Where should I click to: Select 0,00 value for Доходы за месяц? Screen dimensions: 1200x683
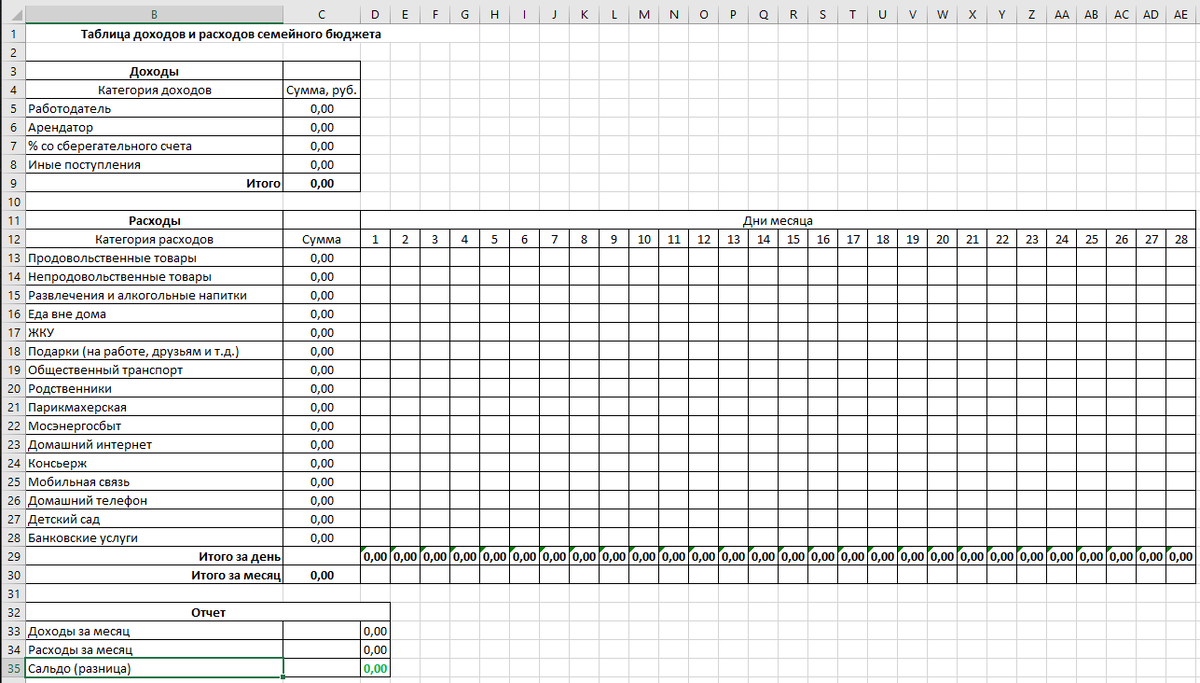tap(375, 631)
